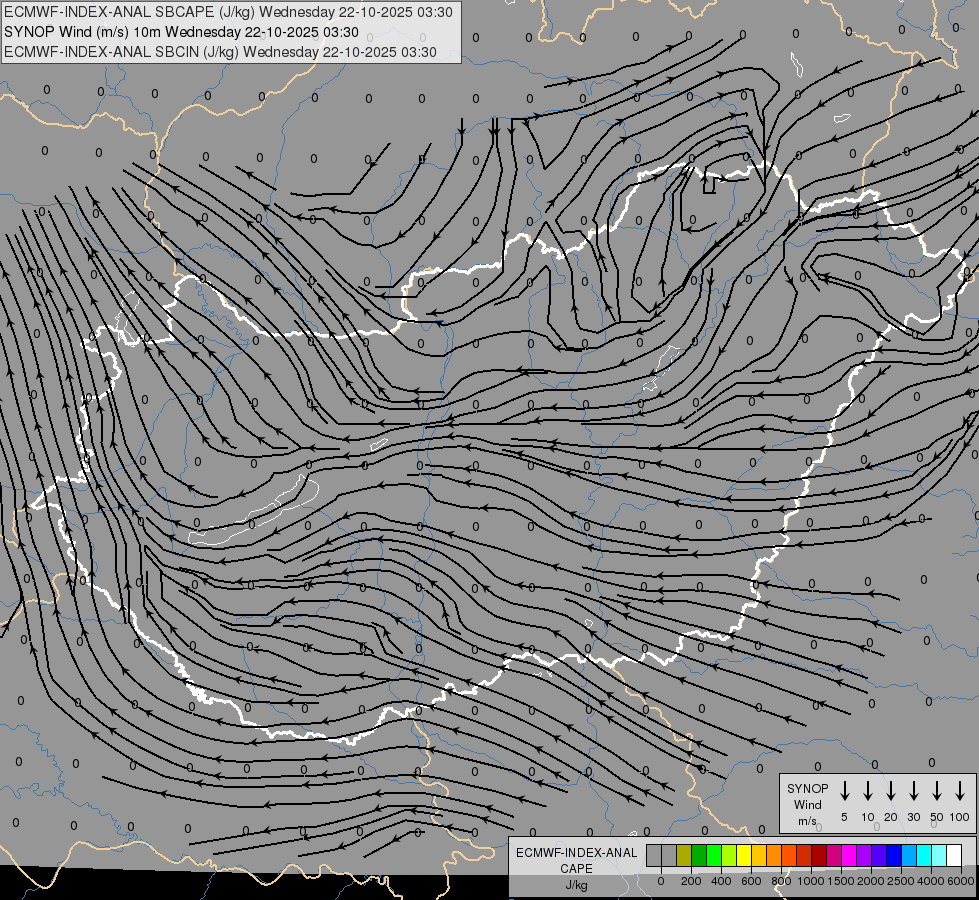Click the '1500' tick label on CAPE scale
The width and height of the screenshot is (979, 900).
[x=841, y=881]
